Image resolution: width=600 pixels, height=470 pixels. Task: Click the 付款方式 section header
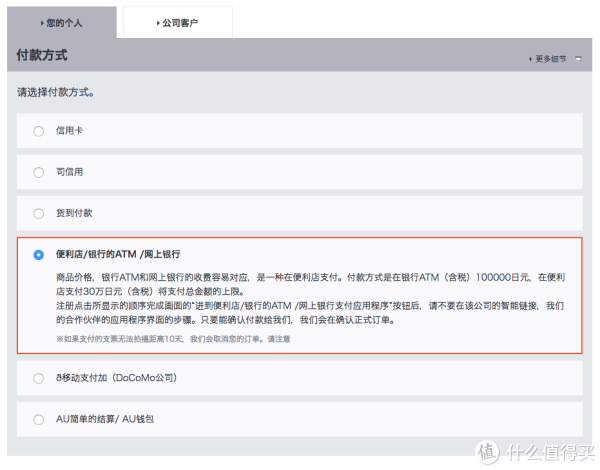pos(43,56)
